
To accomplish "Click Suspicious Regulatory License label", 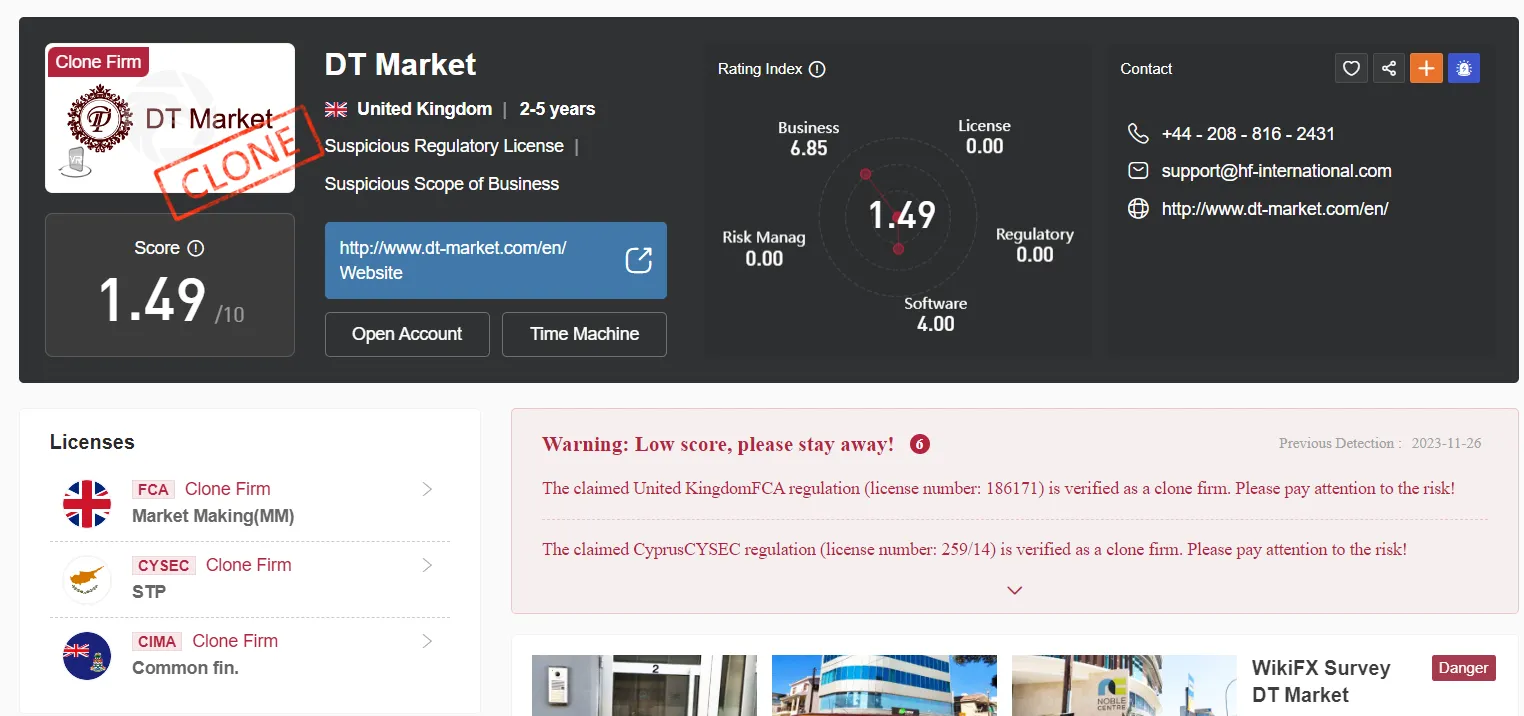I will tap(444, 146).
